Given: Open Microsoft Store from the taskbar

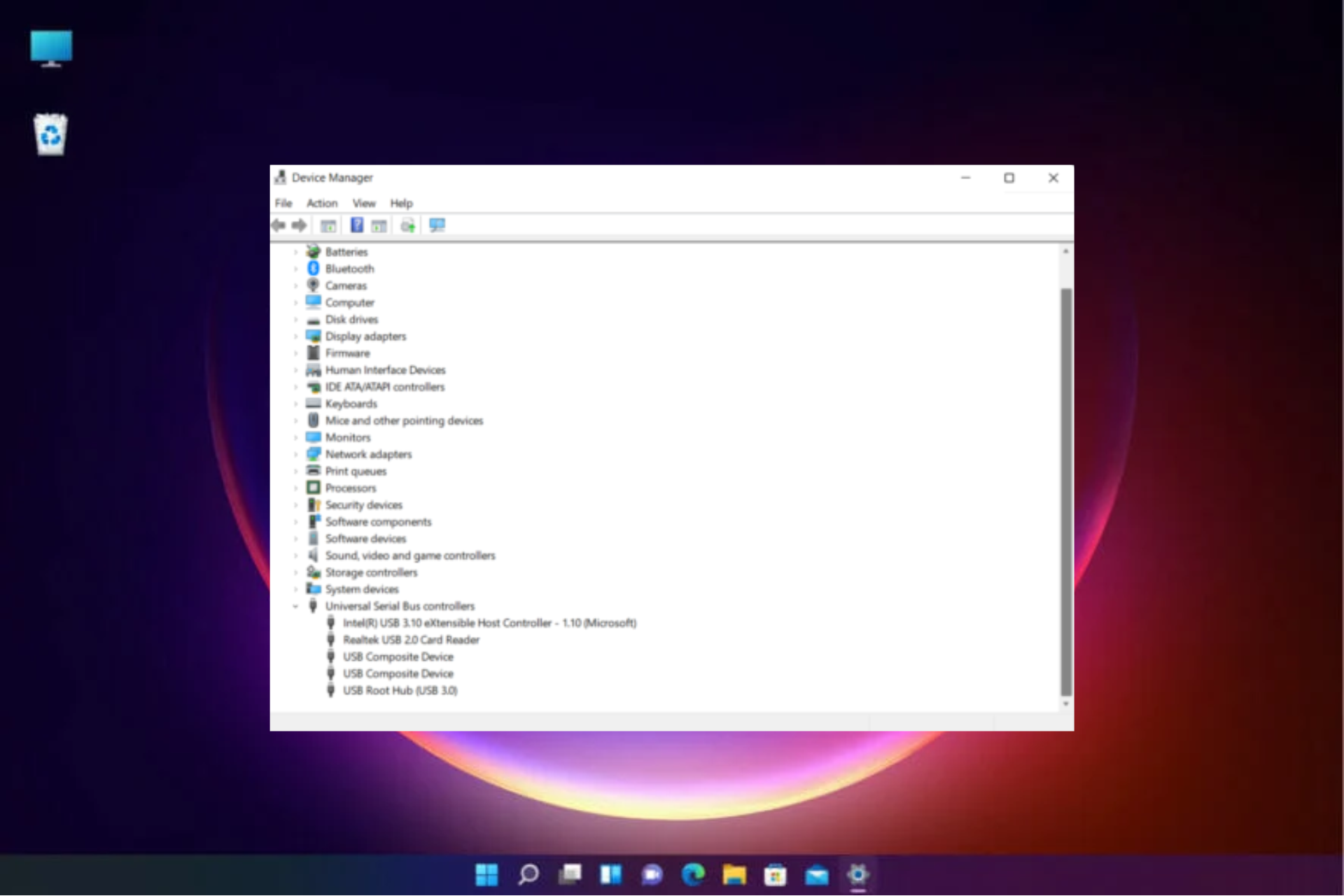Looking at the screenshot, I should (x=775, y=874).
